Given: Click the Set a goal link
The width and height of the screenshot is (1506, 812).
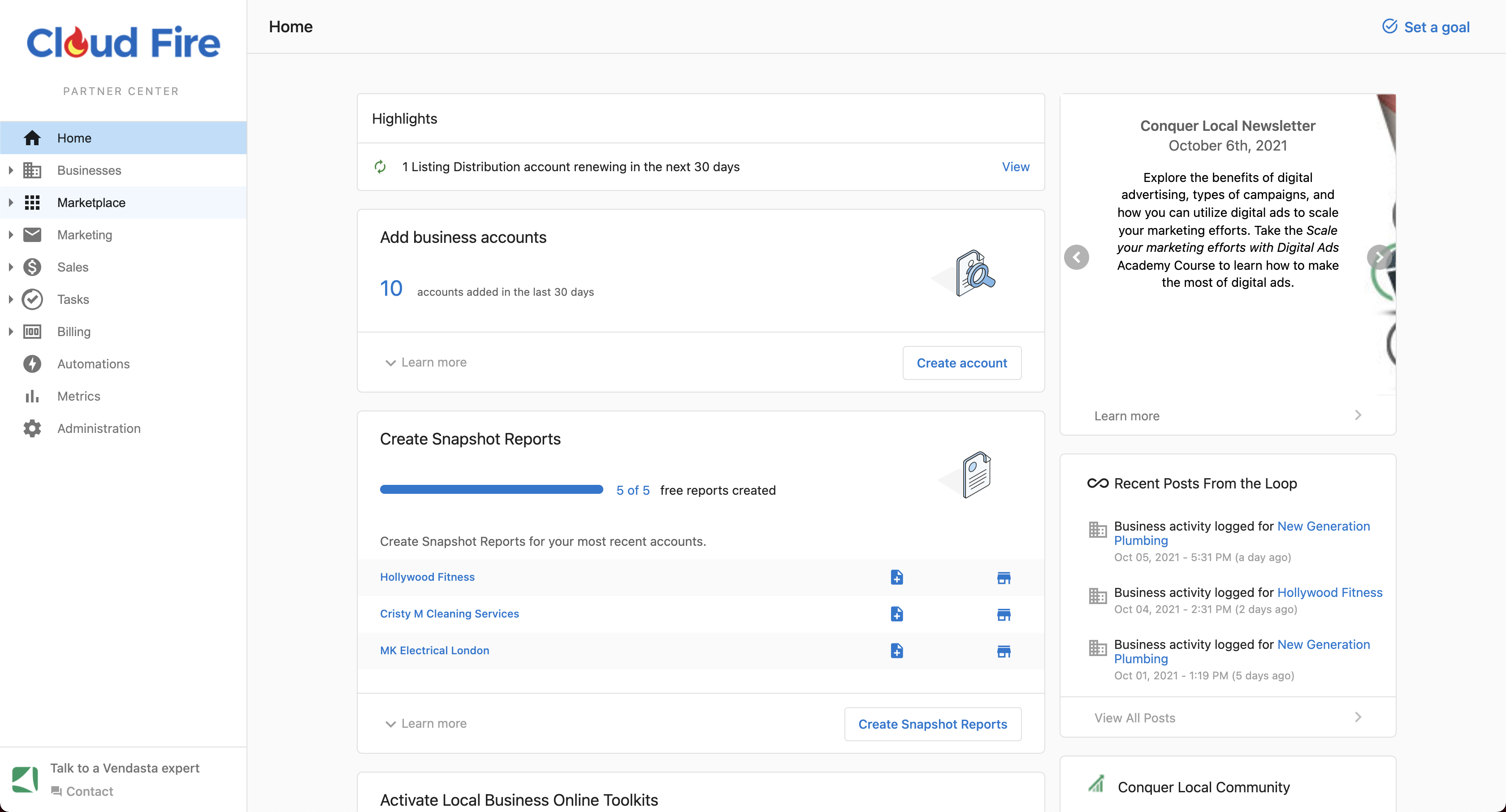Looking at the screenshot, I should 1425,27.
